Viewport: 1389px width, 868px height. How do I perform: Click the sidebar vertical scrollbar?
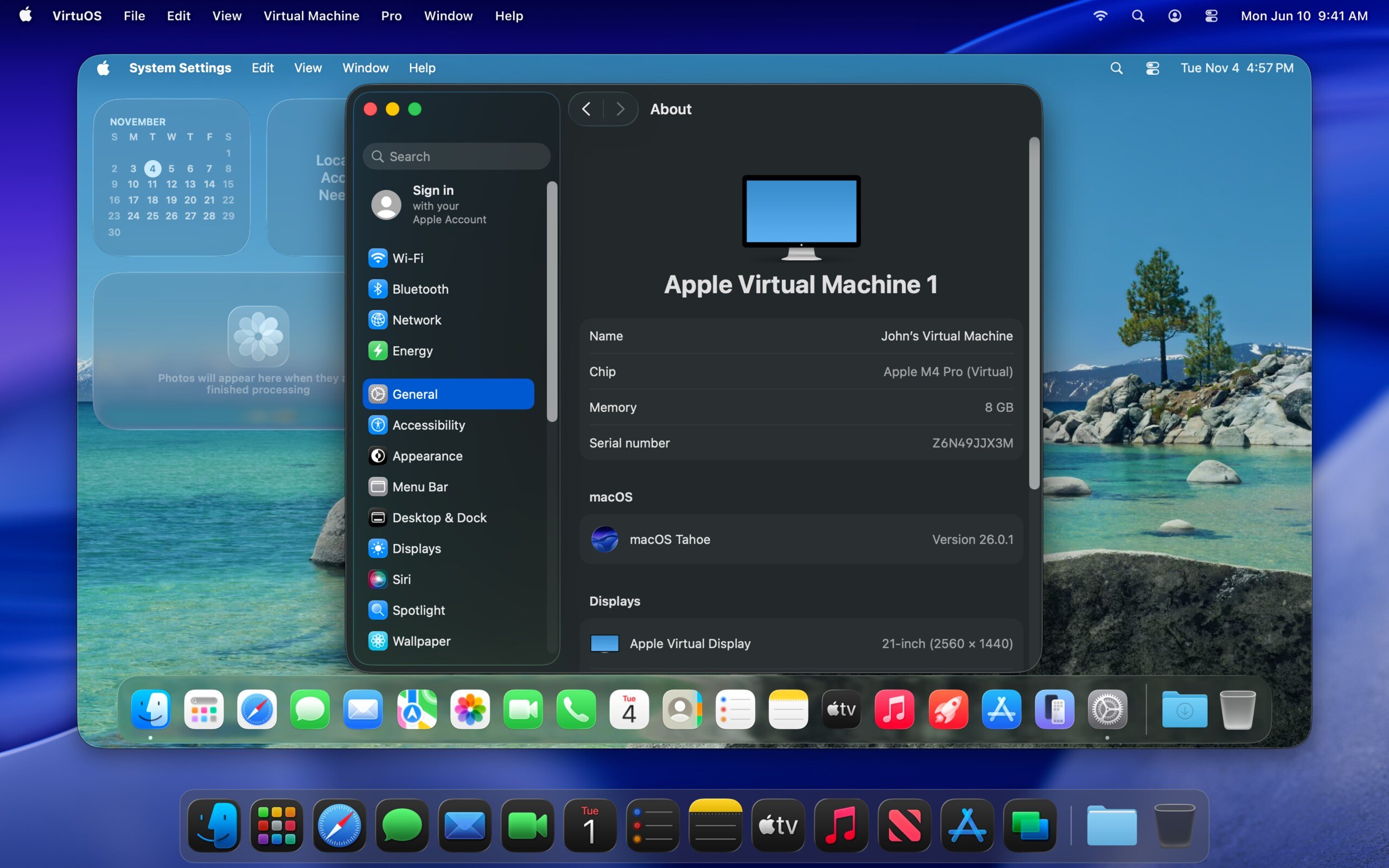coord(552,302)
